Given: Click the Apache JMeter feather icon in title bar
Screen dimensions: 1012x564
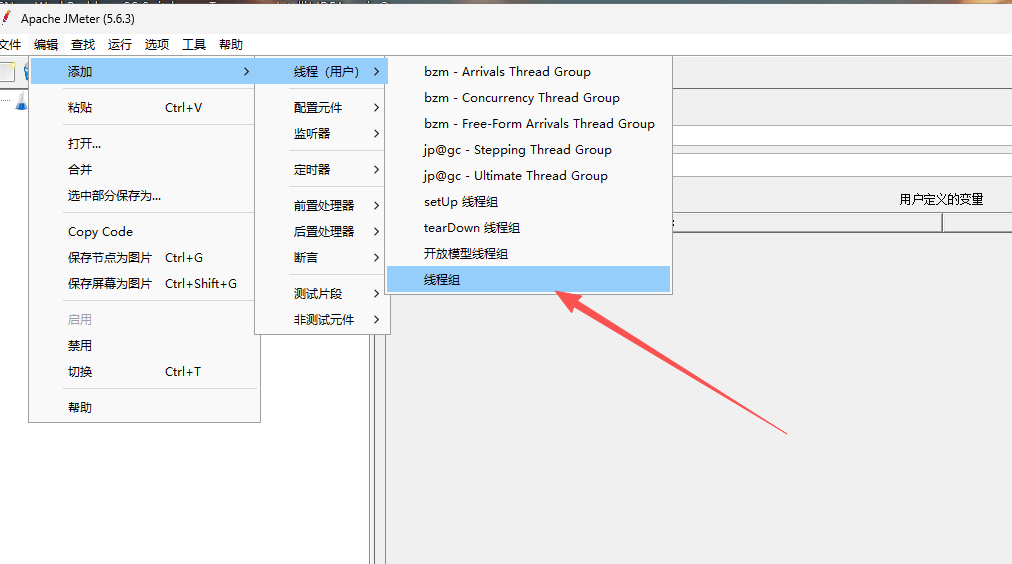Looking at the screenshot, I should [x=6, y=17].
